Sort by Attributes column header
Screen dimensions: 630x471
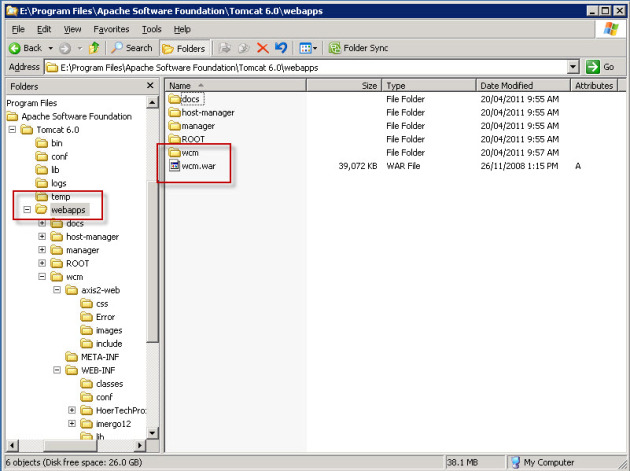(x=594, y=86)
